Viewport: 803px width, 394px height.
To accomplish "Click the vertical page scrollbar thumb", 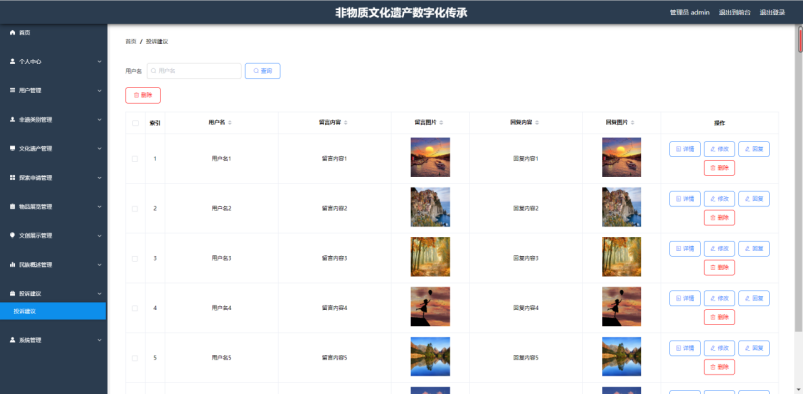I will (x=800, y=39).
